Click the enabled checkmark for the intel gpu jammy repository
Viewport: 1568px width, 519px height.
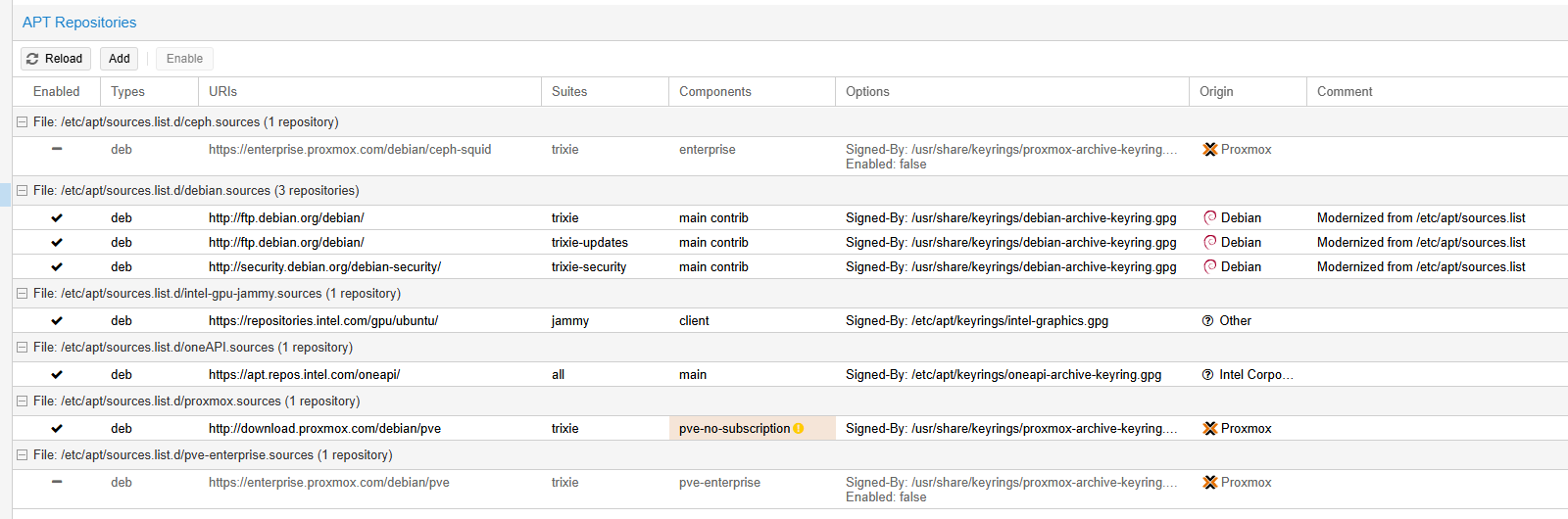[57, 320]
